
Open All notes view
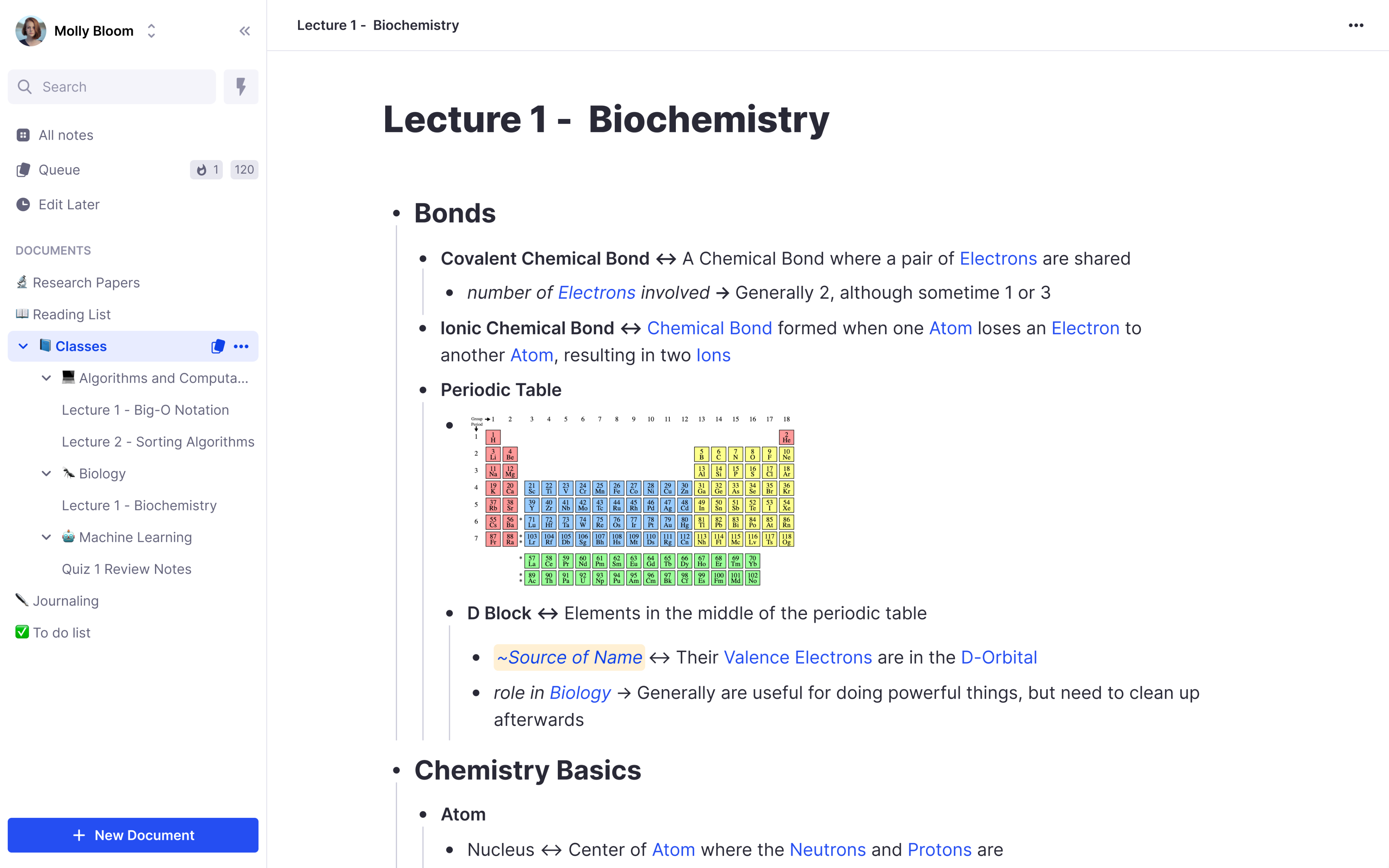point(66,135)
